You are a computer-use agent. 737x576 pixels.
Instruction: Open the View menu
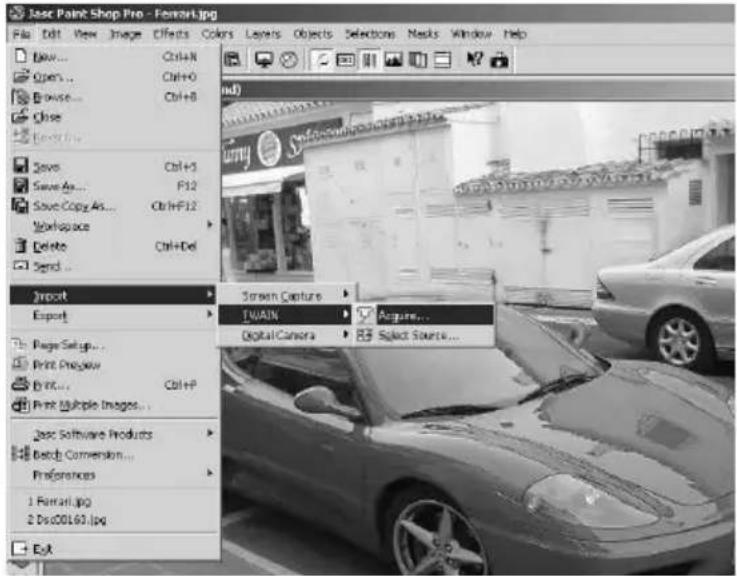point(86,34)
